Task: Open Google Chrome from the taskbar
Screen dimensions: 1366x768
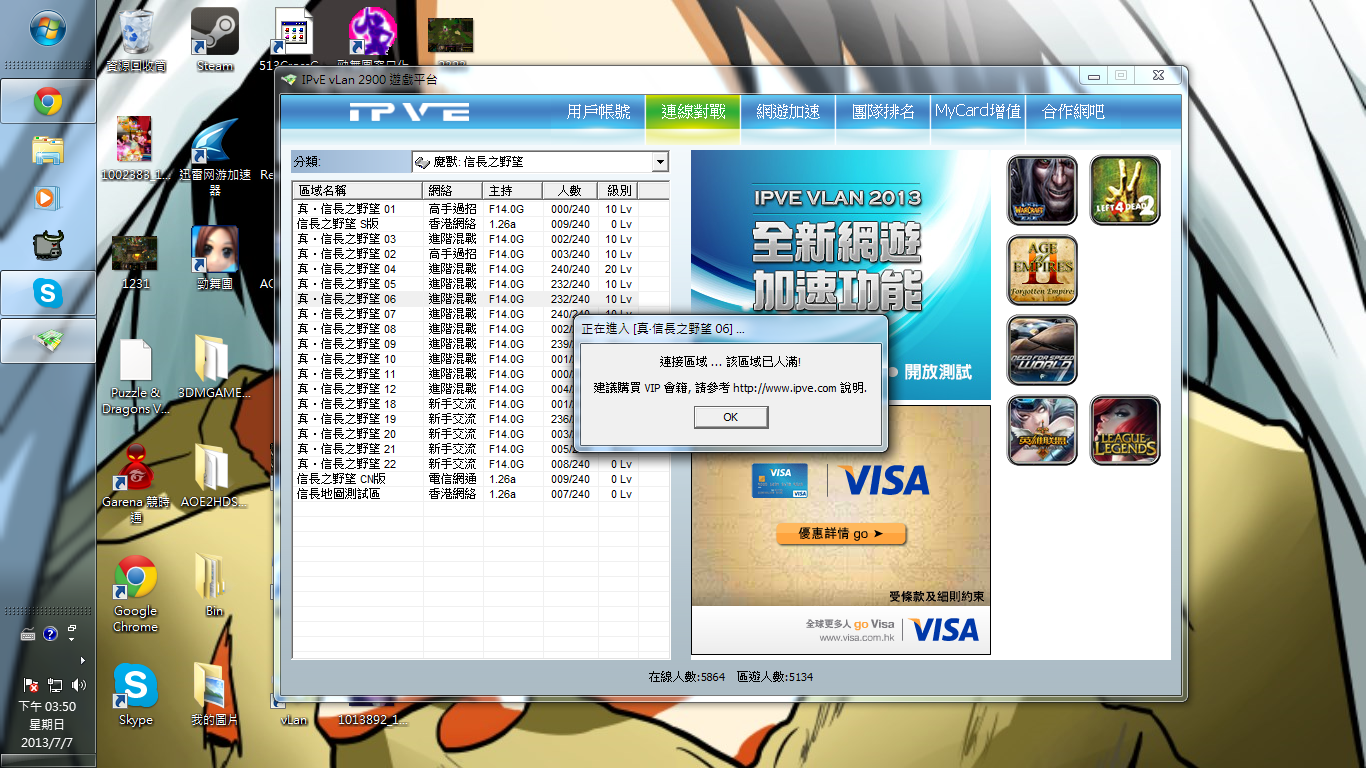Action: pos(47,101)
